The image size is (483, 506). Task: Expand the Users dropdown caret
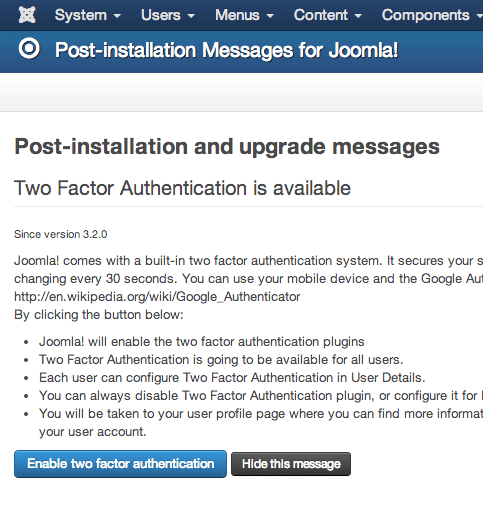[191, 16]
